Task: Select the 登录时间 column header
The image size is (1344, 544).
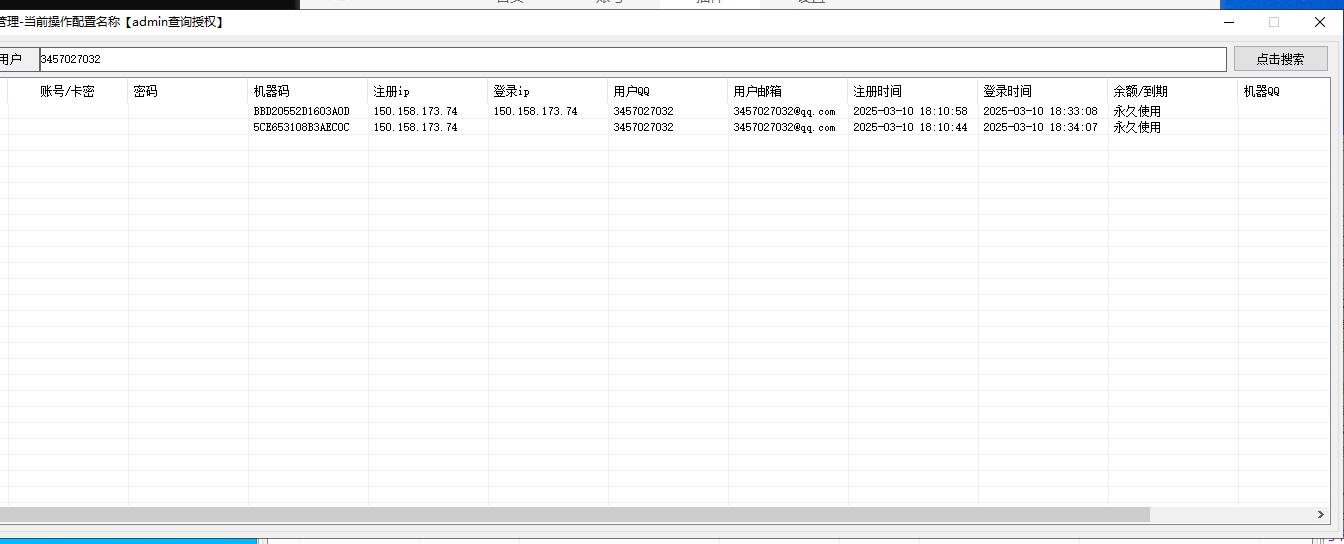Action: click(x=1042, y=91)
